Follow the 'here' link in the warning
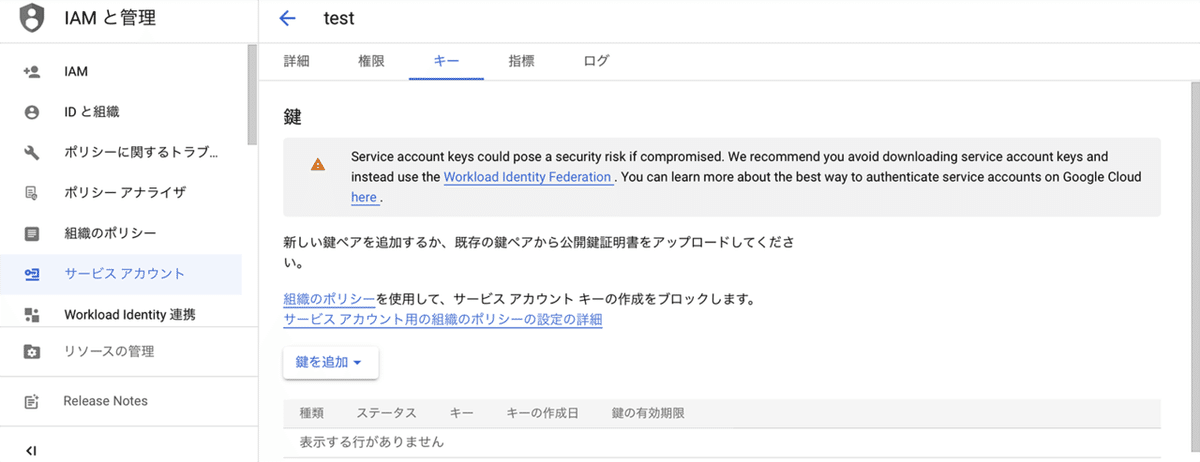 coord(365,198)
